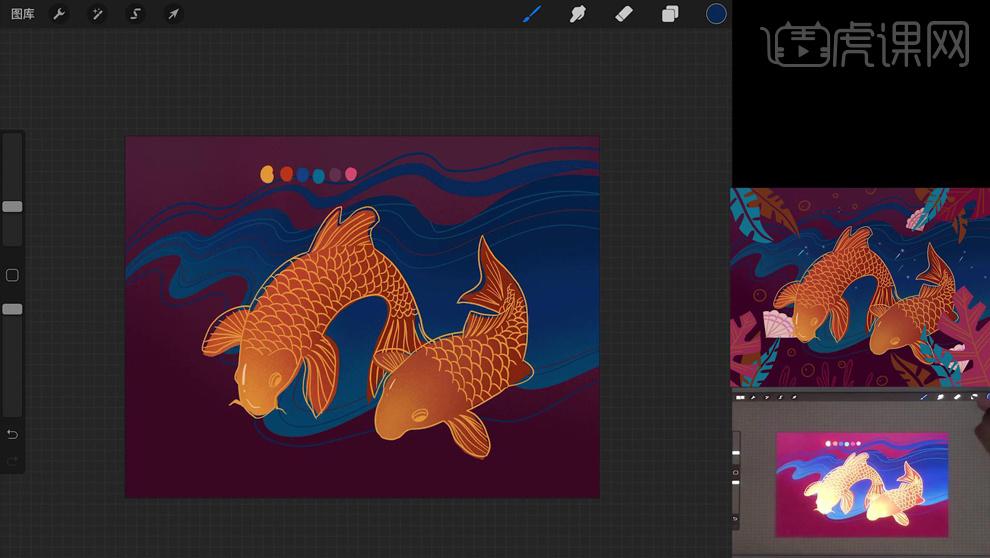
Task: Click the brush size slider handle
Action: coord(12,206)
